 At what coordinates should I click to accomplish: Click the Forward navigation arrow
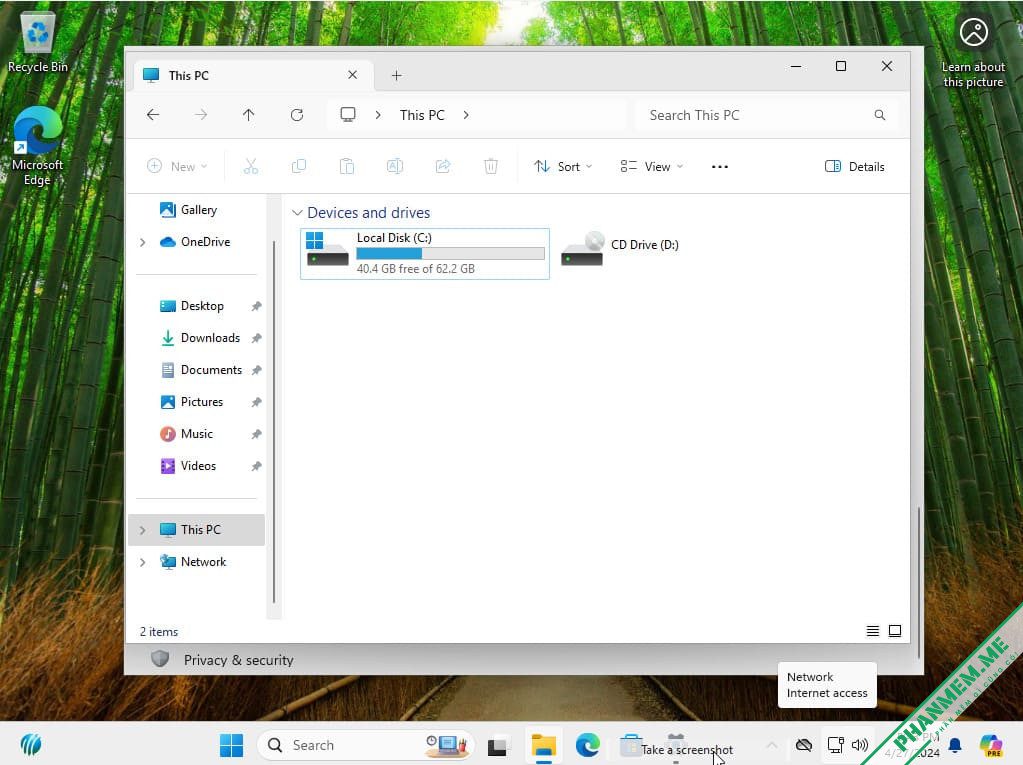tap(201, 115)
